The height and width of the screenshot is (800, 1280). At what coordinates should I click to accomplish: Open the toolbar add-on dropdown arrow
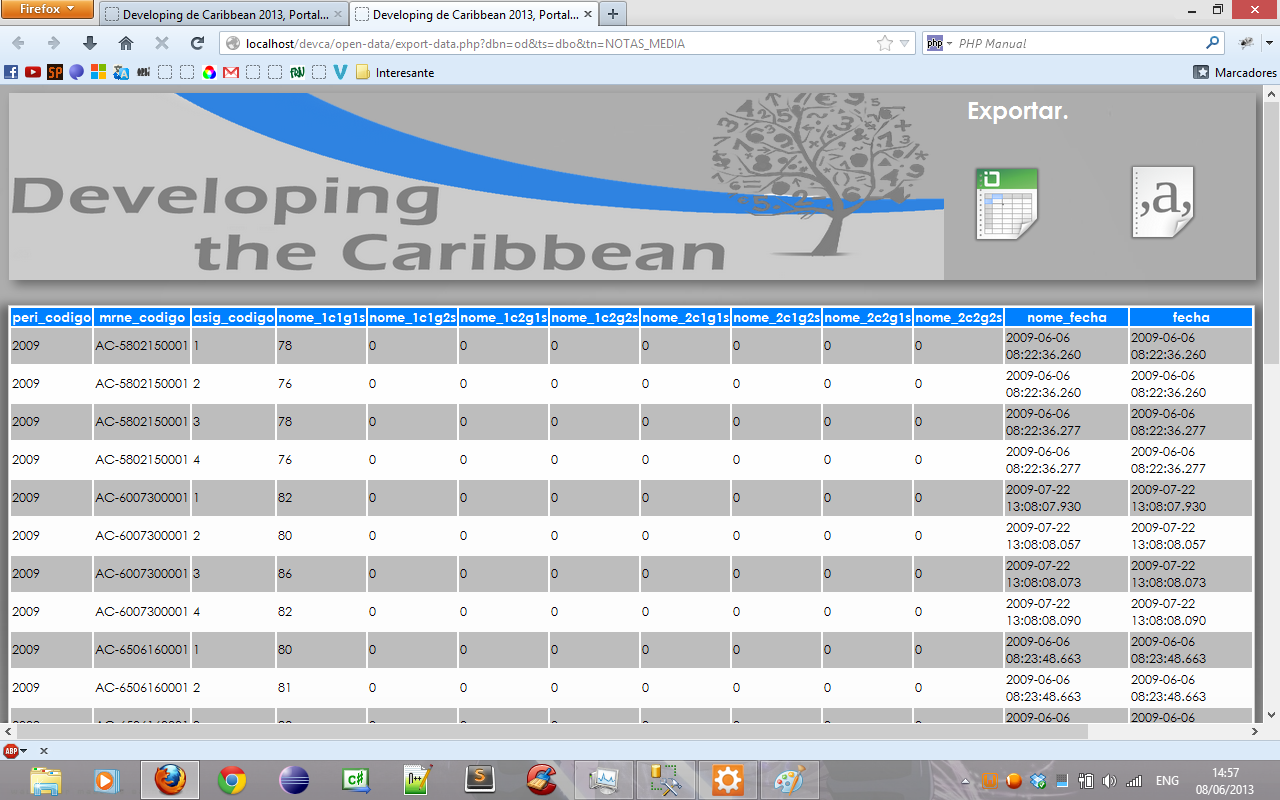[1269, 43]
